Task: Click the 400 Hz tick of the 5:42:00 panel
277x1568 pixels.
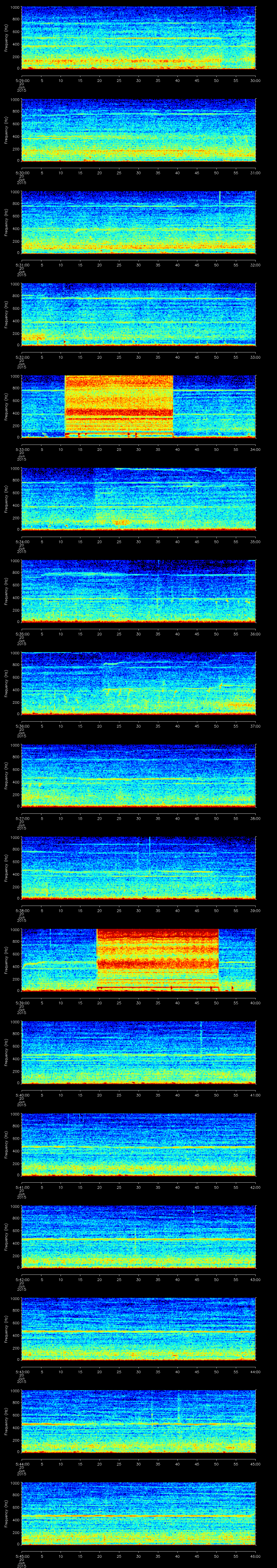Action: [16, 1243]
